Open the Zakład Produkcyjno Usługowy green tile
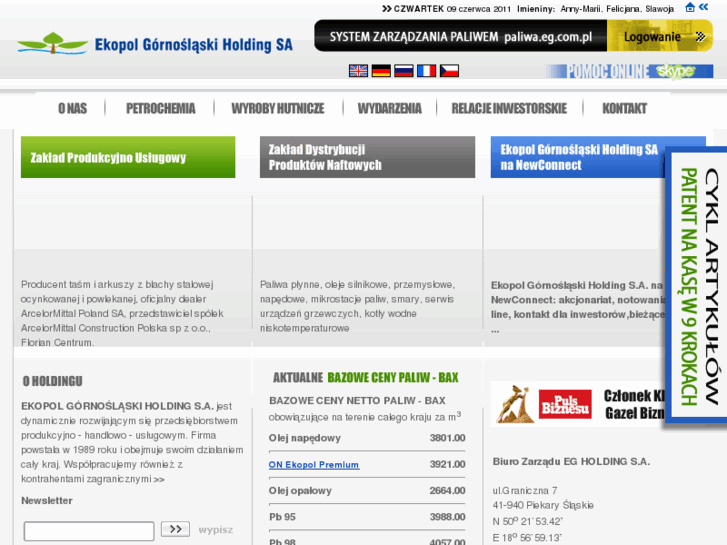 click(x=128, y=157)
